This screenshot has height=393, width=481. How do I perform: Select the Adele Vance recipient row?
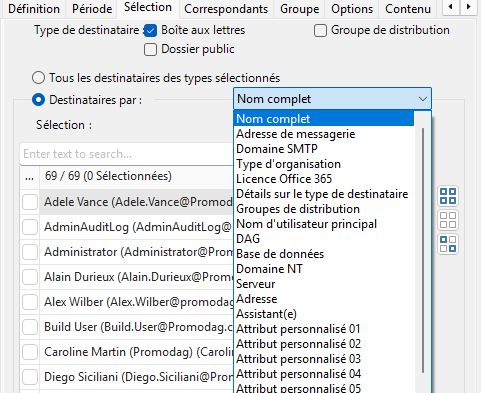(x=137, y=202)
